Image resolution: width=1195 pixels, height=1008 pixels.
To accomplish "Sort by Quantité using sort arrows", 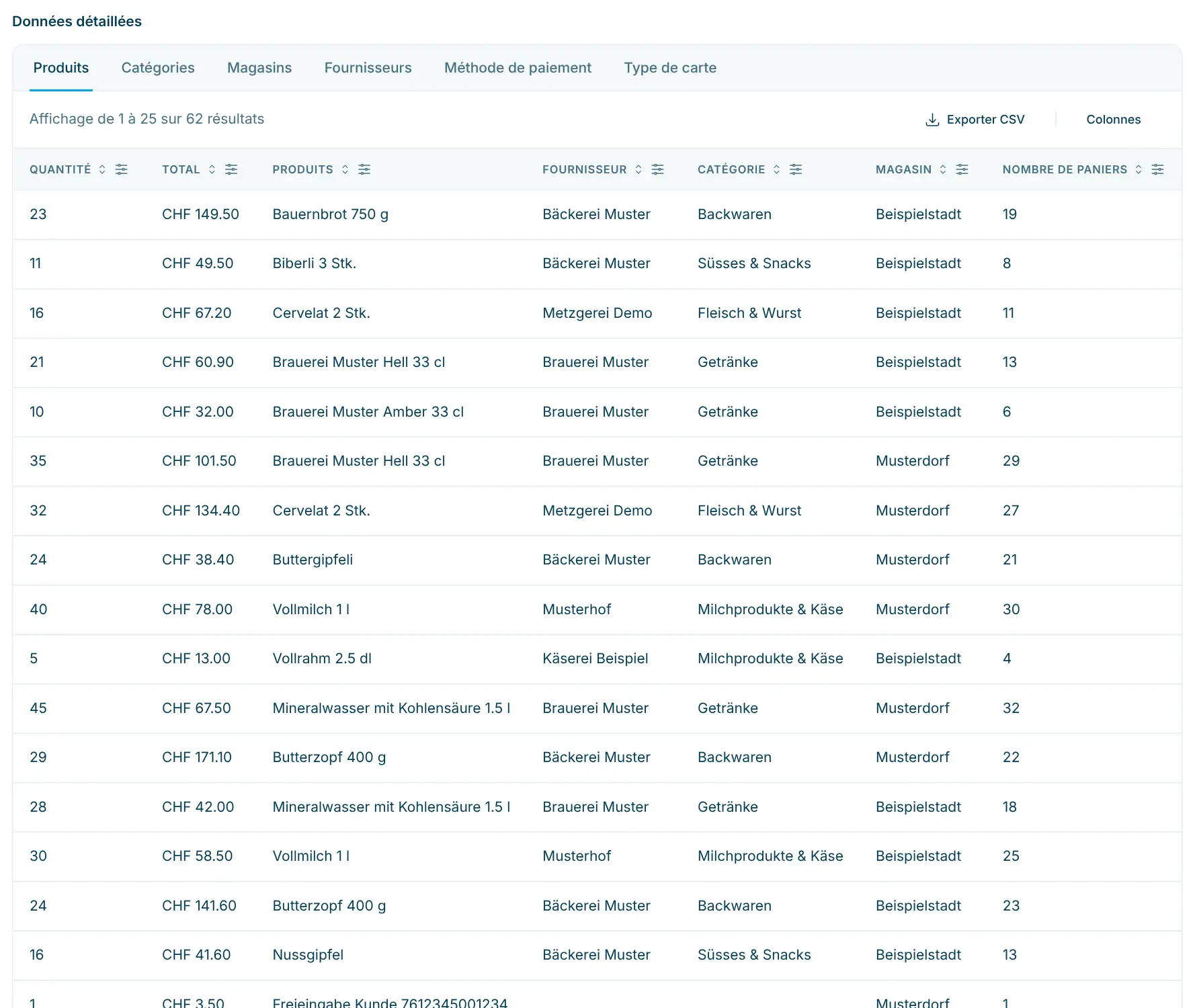I will [102, 169].
